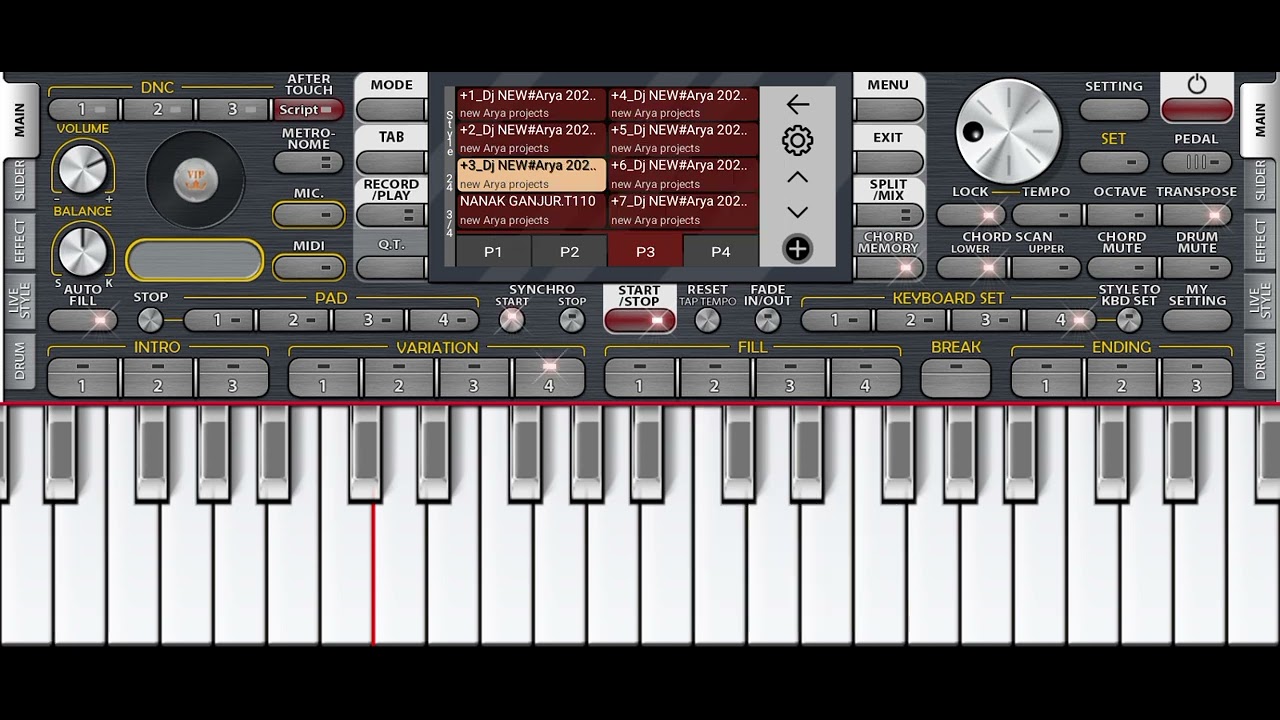
Task: Open the style list settings gear
Action: (x=797, y=140)
